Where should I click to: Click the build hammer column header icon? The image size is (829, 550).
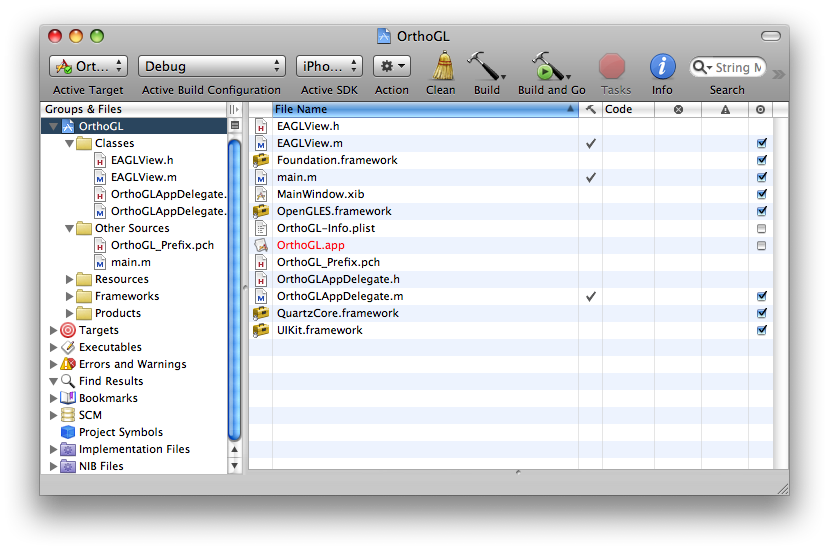(x=591, y=109)
